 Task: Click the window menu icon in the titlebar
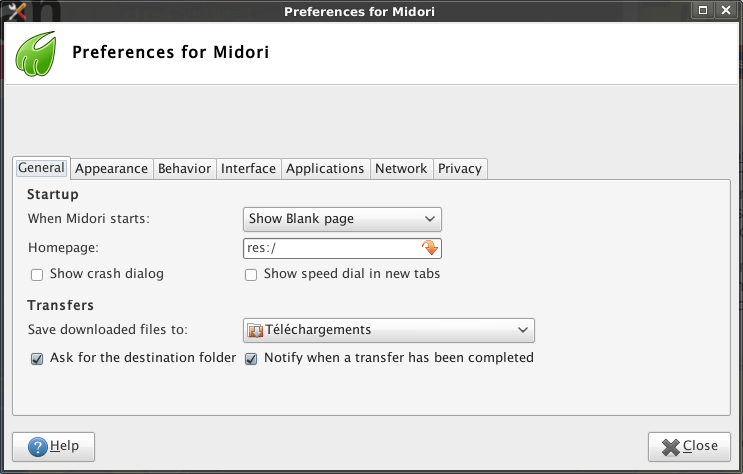click(14, 11)
